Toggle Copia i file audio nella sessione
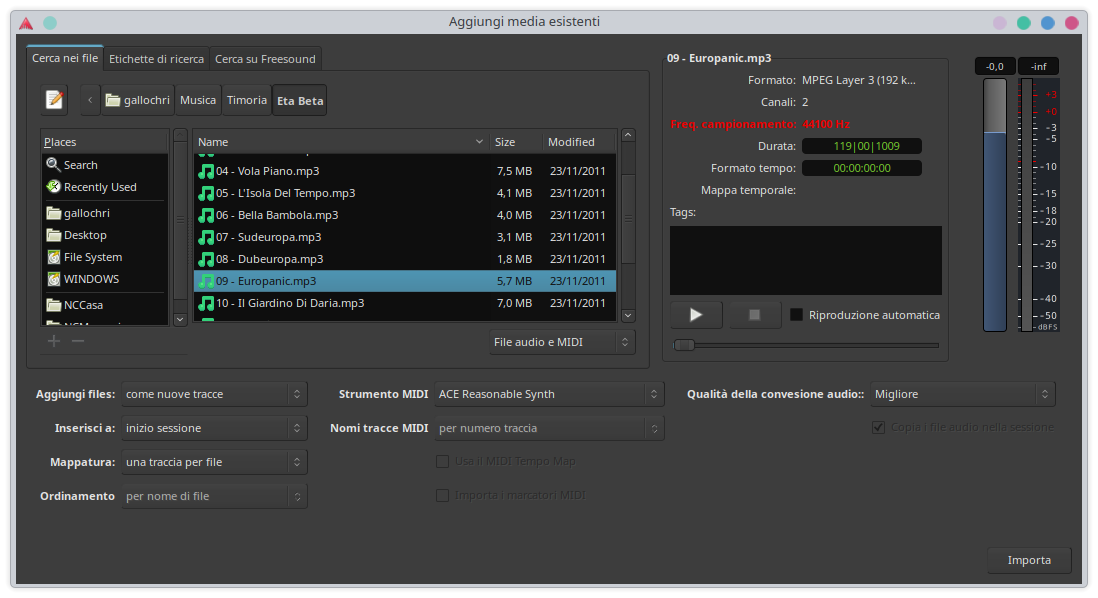 879,427
